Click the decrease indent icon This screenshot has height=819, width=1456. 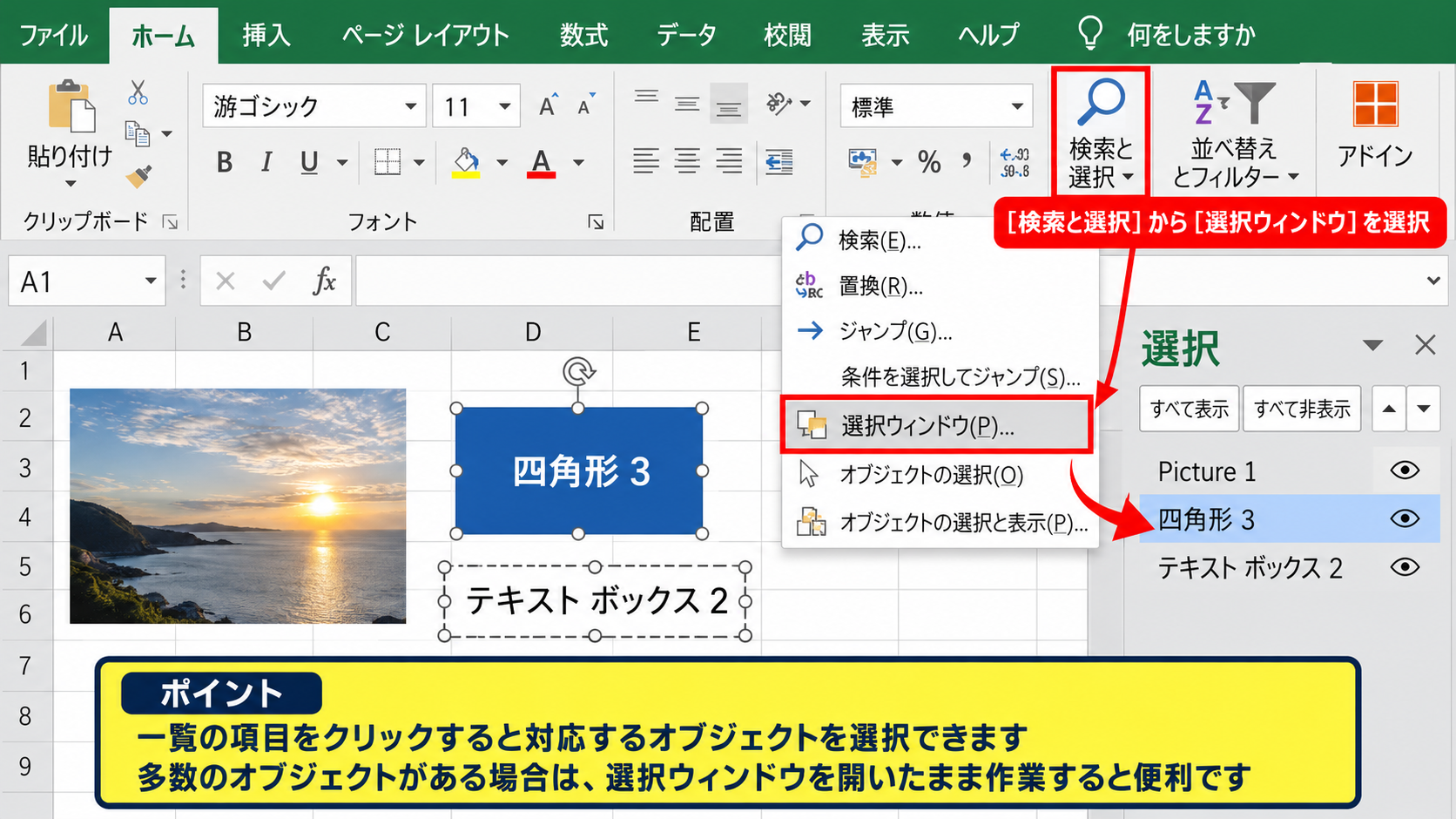[x=779, y=161]
